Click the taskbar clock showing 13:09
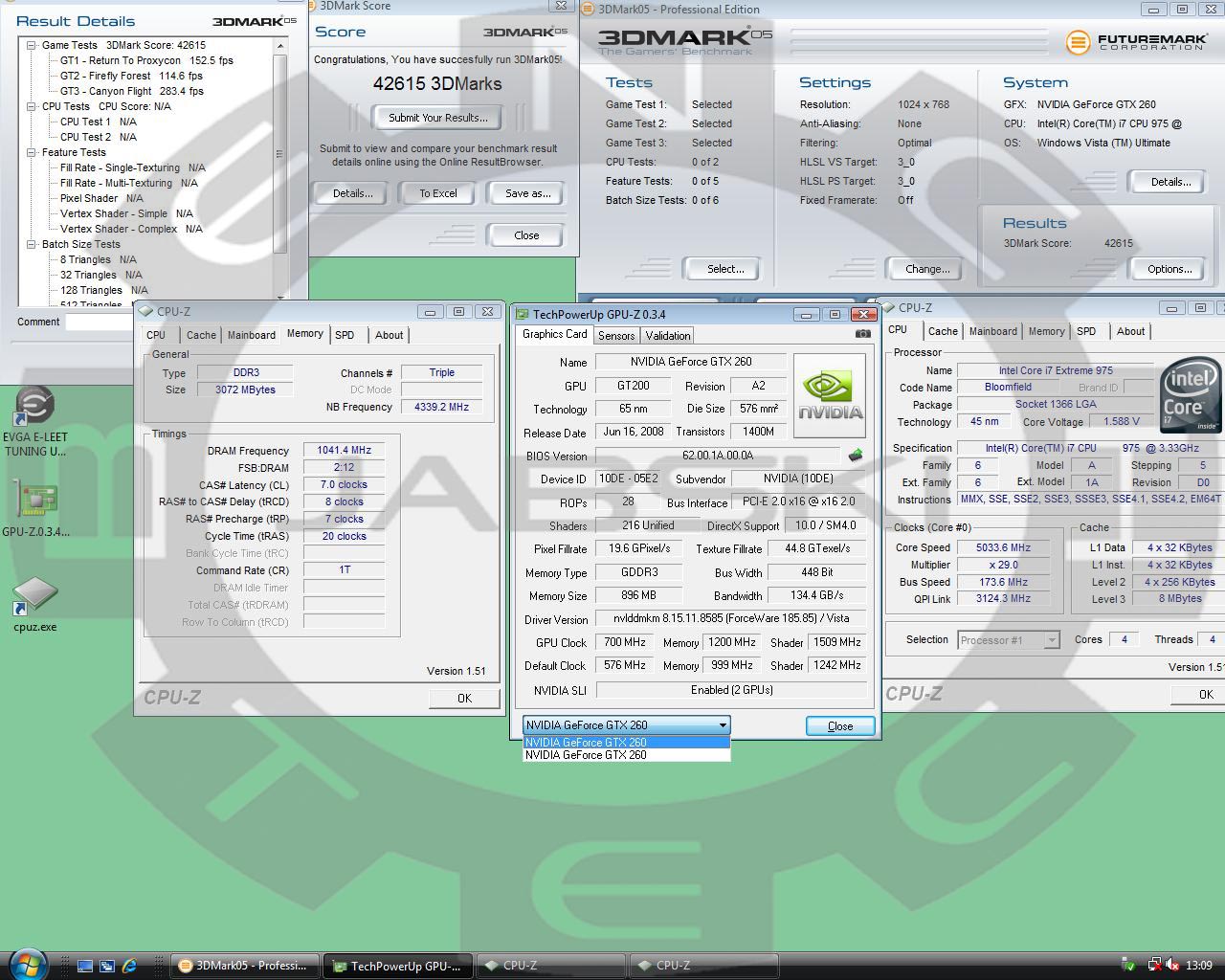The image size is (1225, 980). pyautogui.click(x=1198, y=966)
